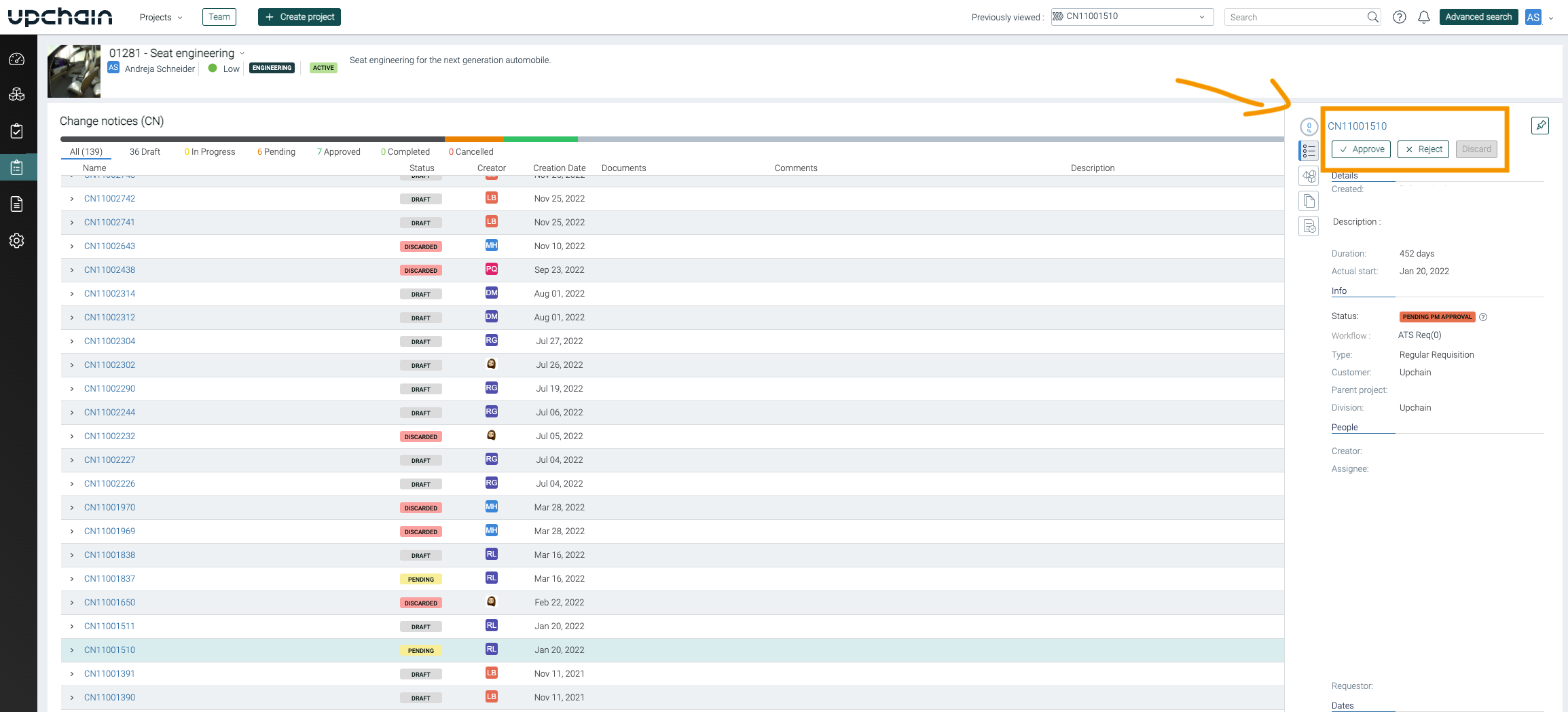Viewport: 1568px width, 712px height.
Task: Expand the CN11002742 row
Action: pyautogui.click(x=72, y=199)
